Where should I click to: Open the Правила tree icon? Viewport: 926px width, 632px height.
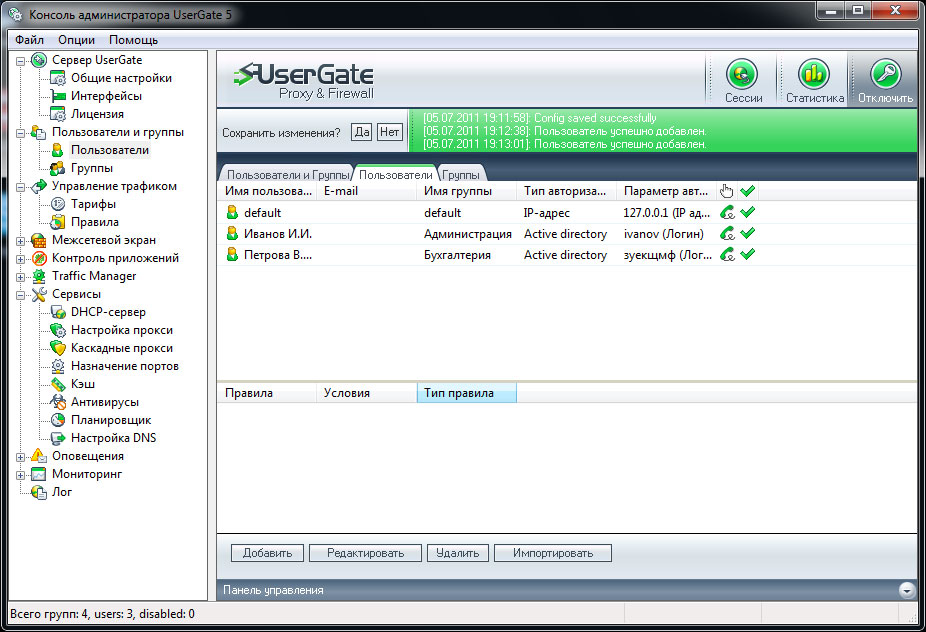pos(58,222)
